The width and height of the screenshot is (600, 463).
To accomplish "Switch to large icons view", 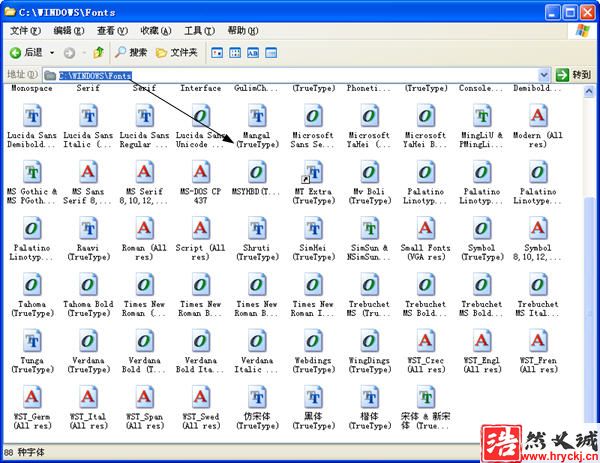I will click(217, 53).
